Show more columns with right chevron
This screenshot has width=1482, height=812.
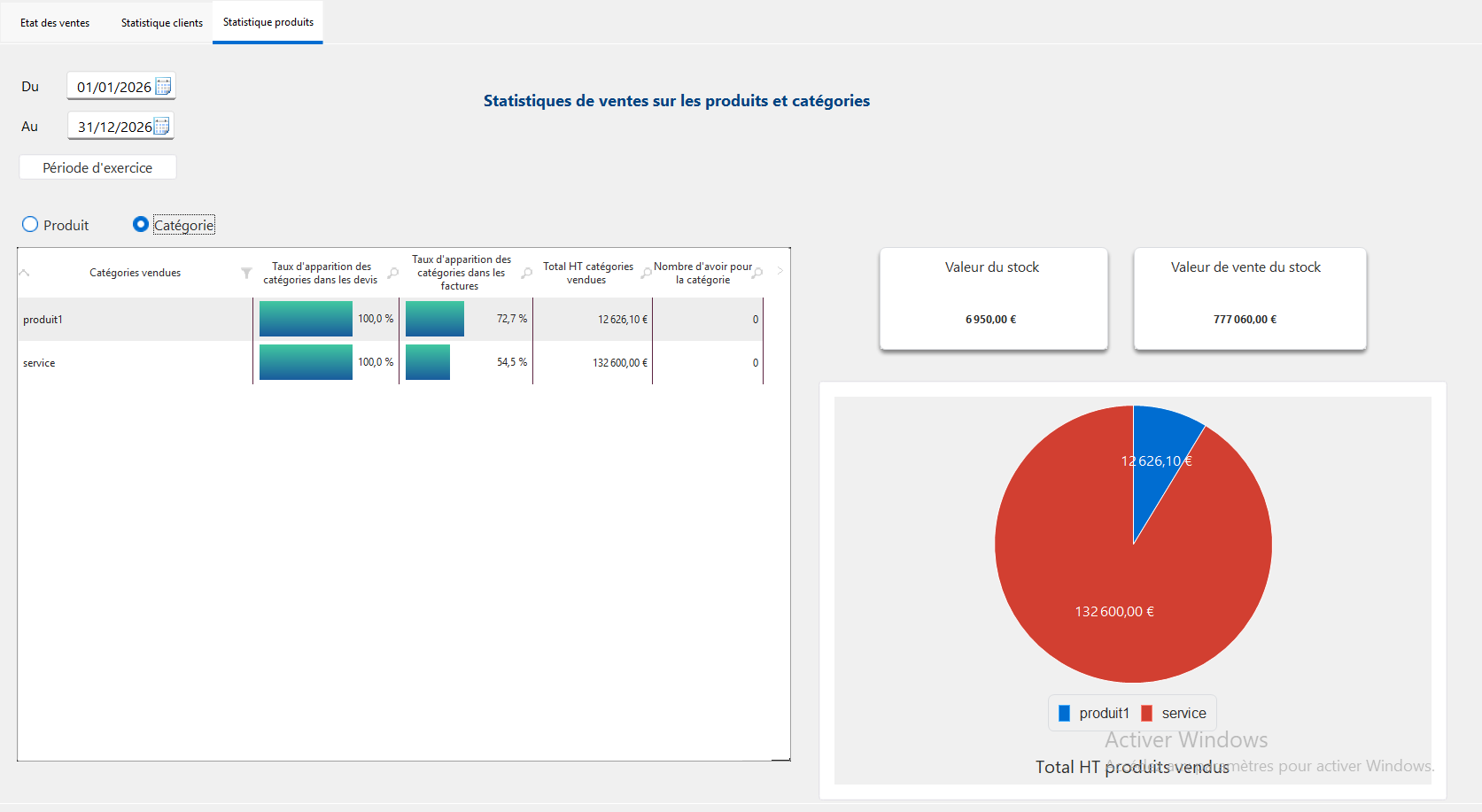click(780, 271)
